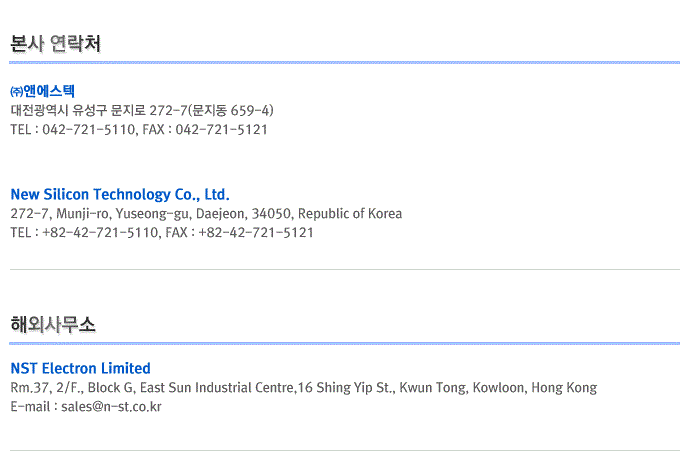Click the ㈜ symbol before 앤에스텍
The image size is (696, 459).
[x=16, y=91]
